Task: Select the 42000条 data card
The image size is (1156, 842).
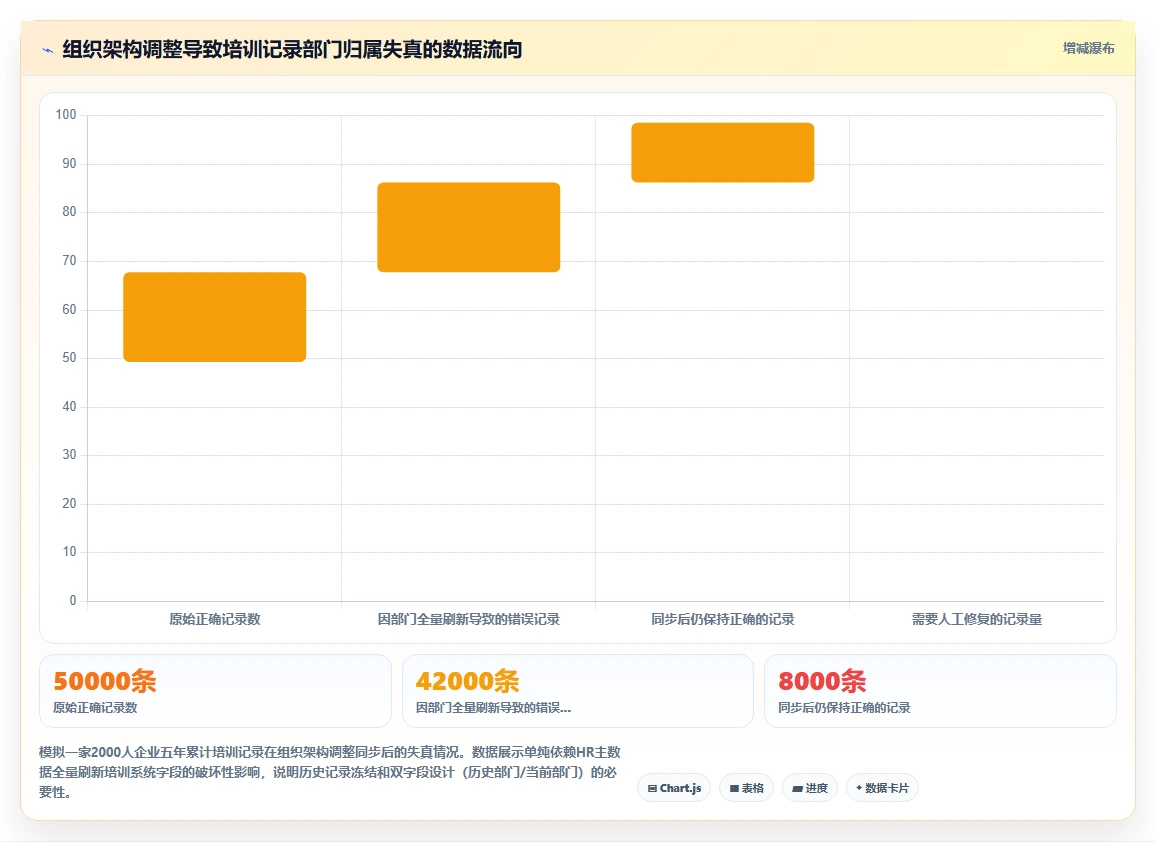Action: coord(578,691)
